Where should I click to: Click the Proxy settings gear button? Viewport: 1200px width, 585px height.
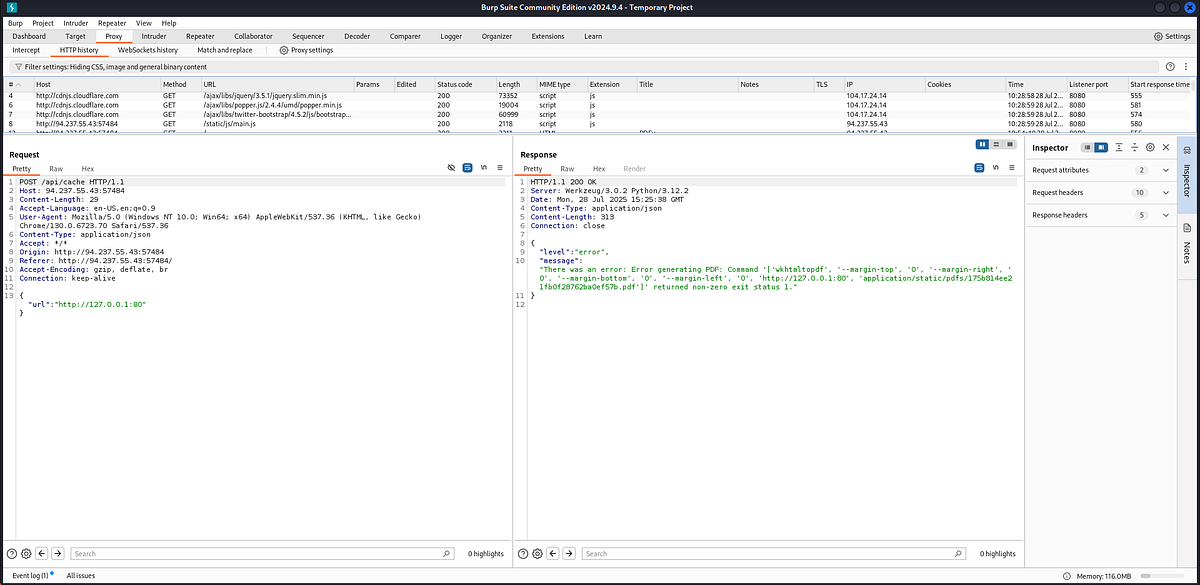[306, 50]
